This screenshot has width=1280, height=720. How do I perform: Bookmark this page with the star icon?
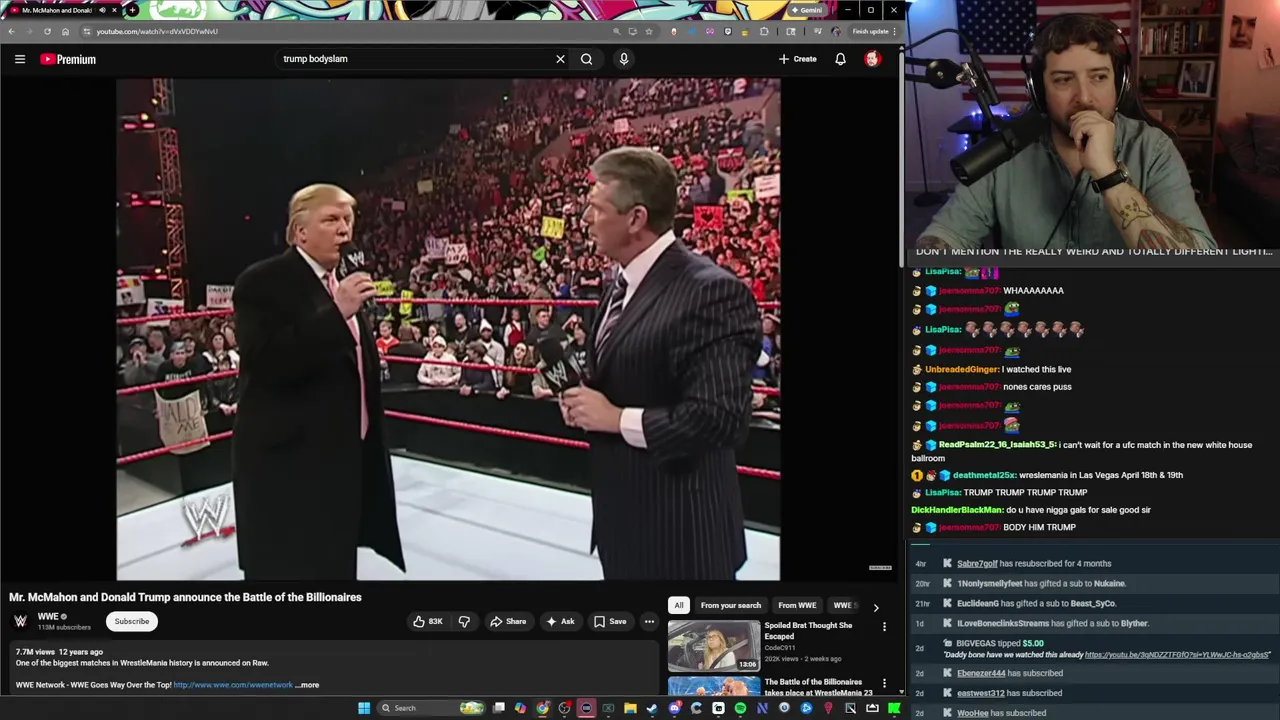649,31
